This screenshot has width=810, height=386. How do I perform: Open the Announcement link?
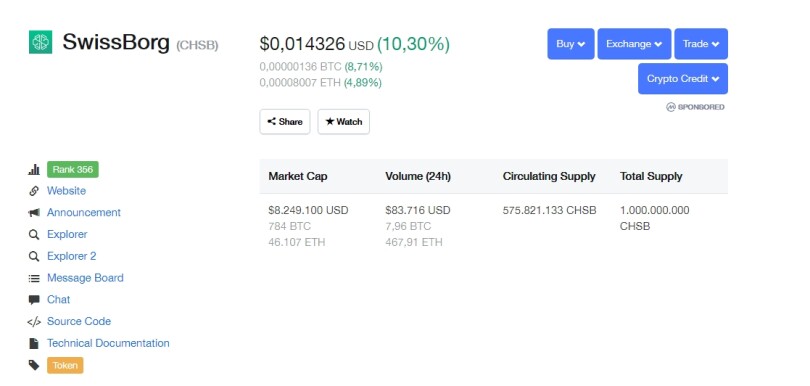[84, 212]
